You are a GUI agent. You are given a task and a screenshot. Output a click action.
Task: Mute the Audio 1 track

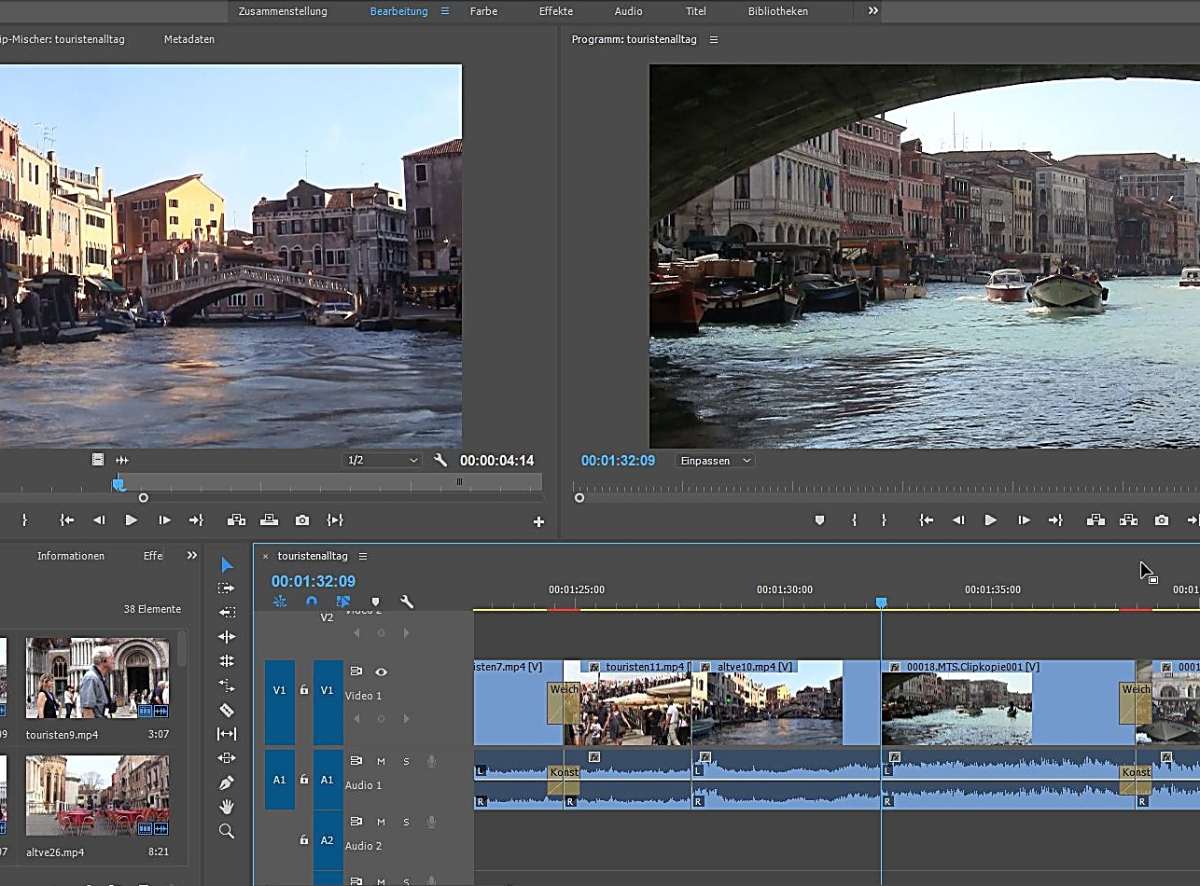coord(381,761)
